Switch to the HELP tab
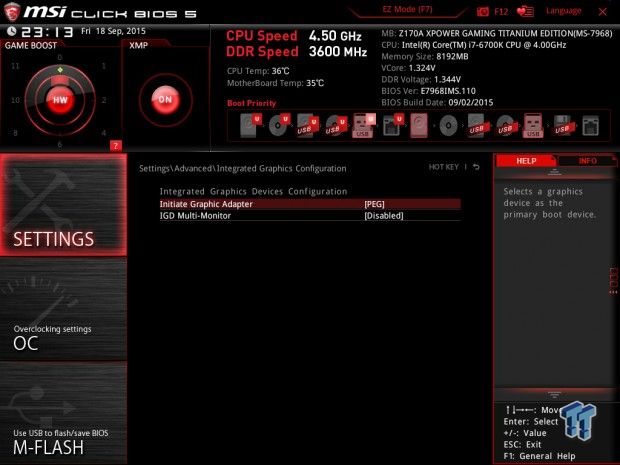The width and height of the screenshot is (620, 465). click(526, 161)
